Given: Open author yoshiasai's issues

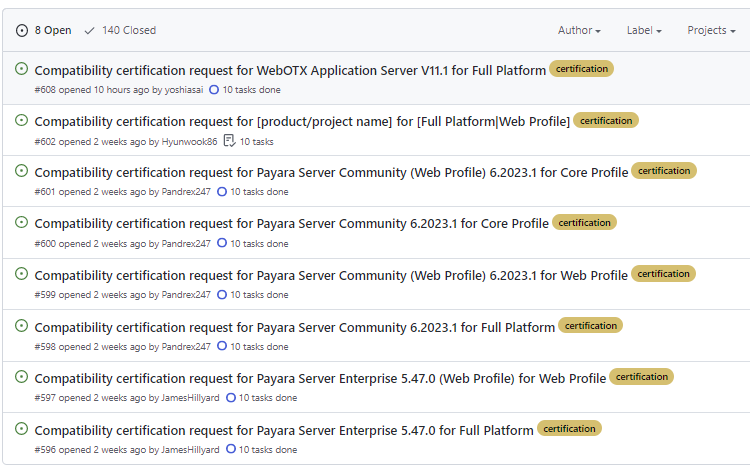Looking at the screenshot, I should point(184,90).
